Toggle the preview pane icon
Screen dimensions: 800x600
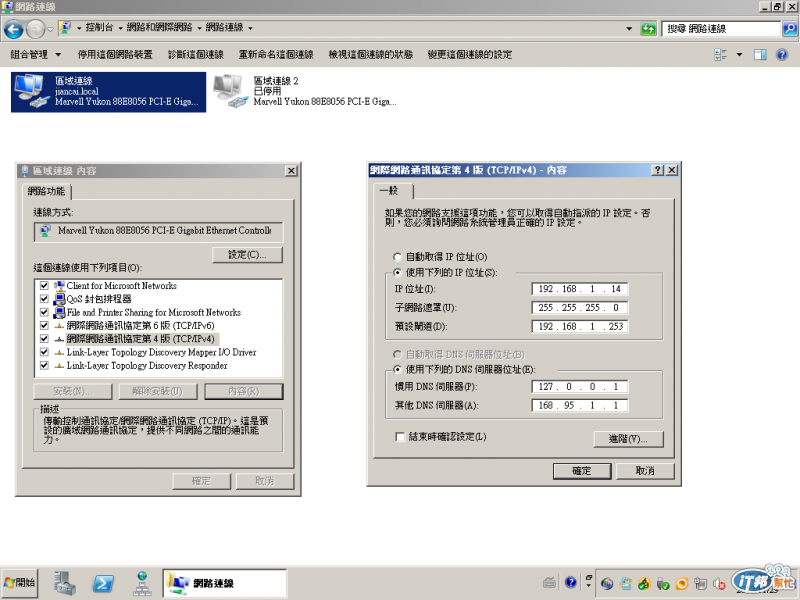[760, 55]
